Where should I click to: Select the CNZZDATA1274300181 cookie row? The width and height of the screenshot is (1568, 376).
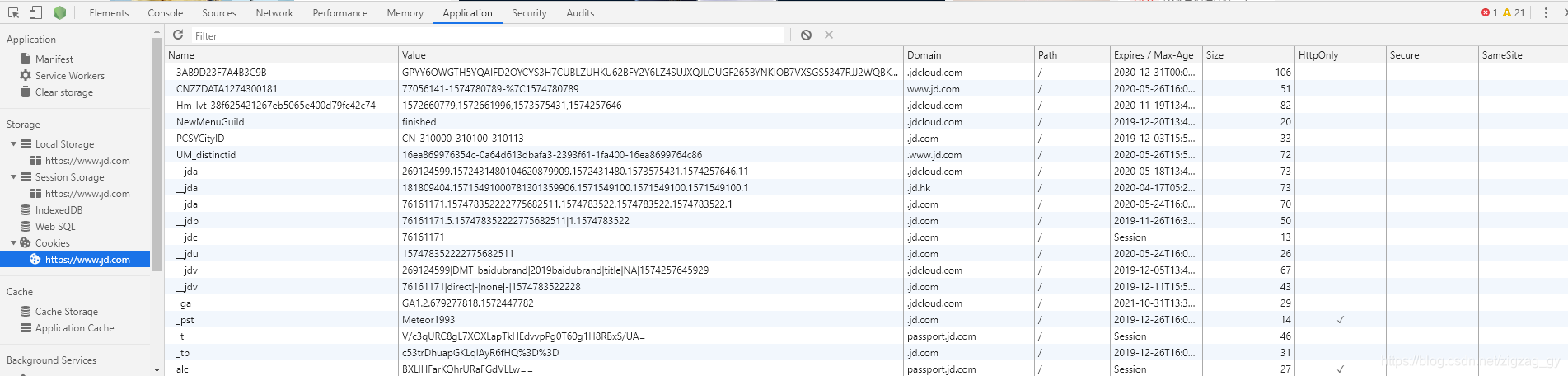coord(866,89)
